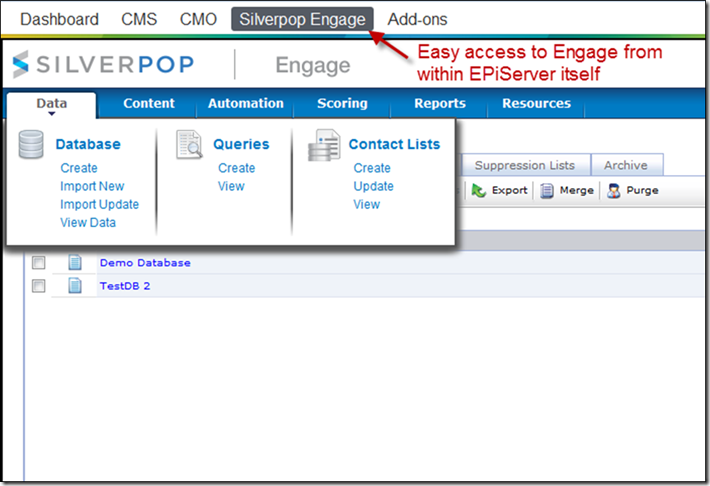
Task: Switch to the Reports tab
Action: (440, 103)
